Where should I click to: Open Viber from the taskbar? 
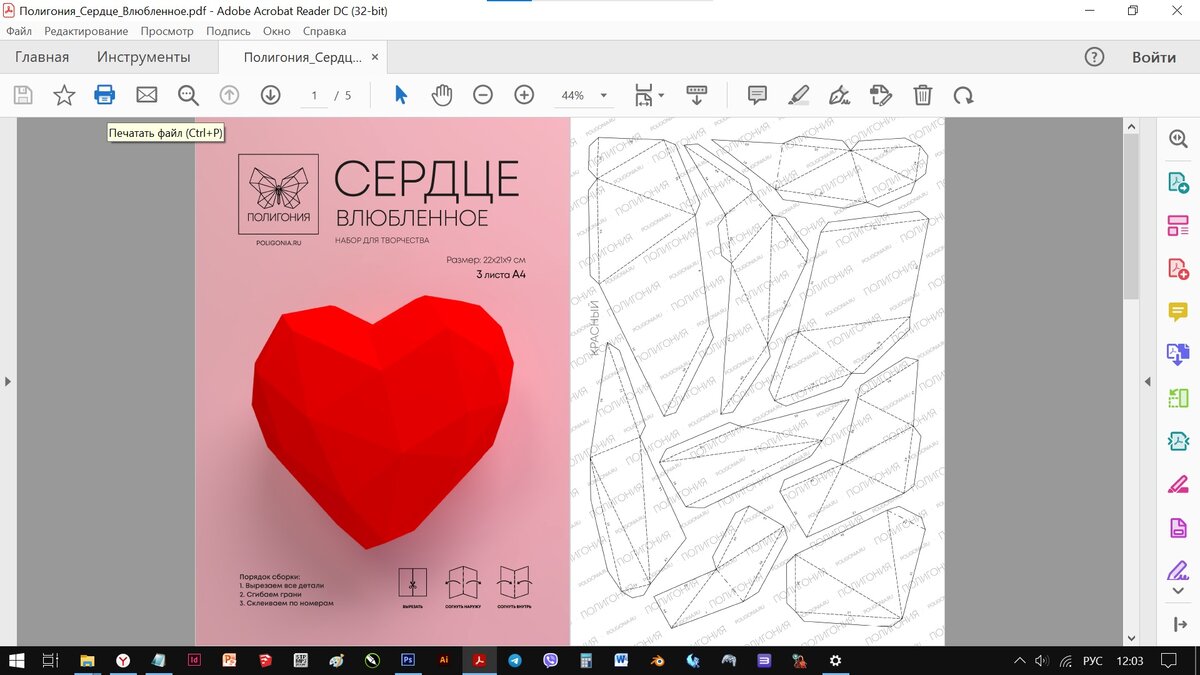pos(550,661)
